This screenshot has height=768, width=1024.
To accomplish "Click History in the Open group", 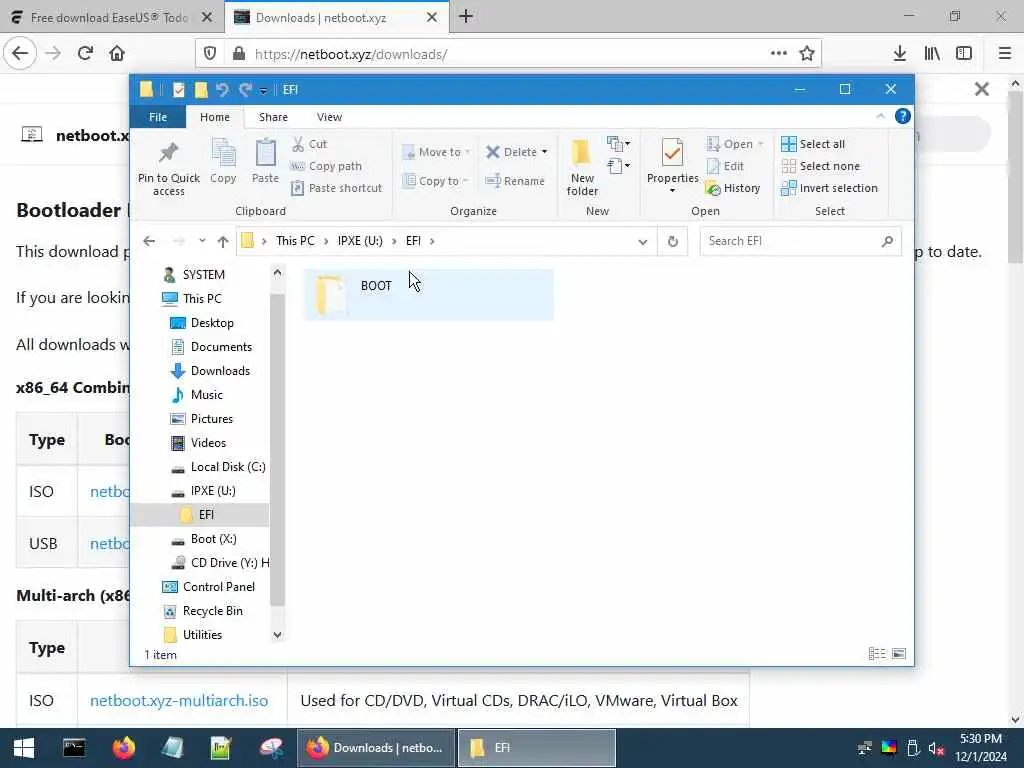I will click(733, 188).
